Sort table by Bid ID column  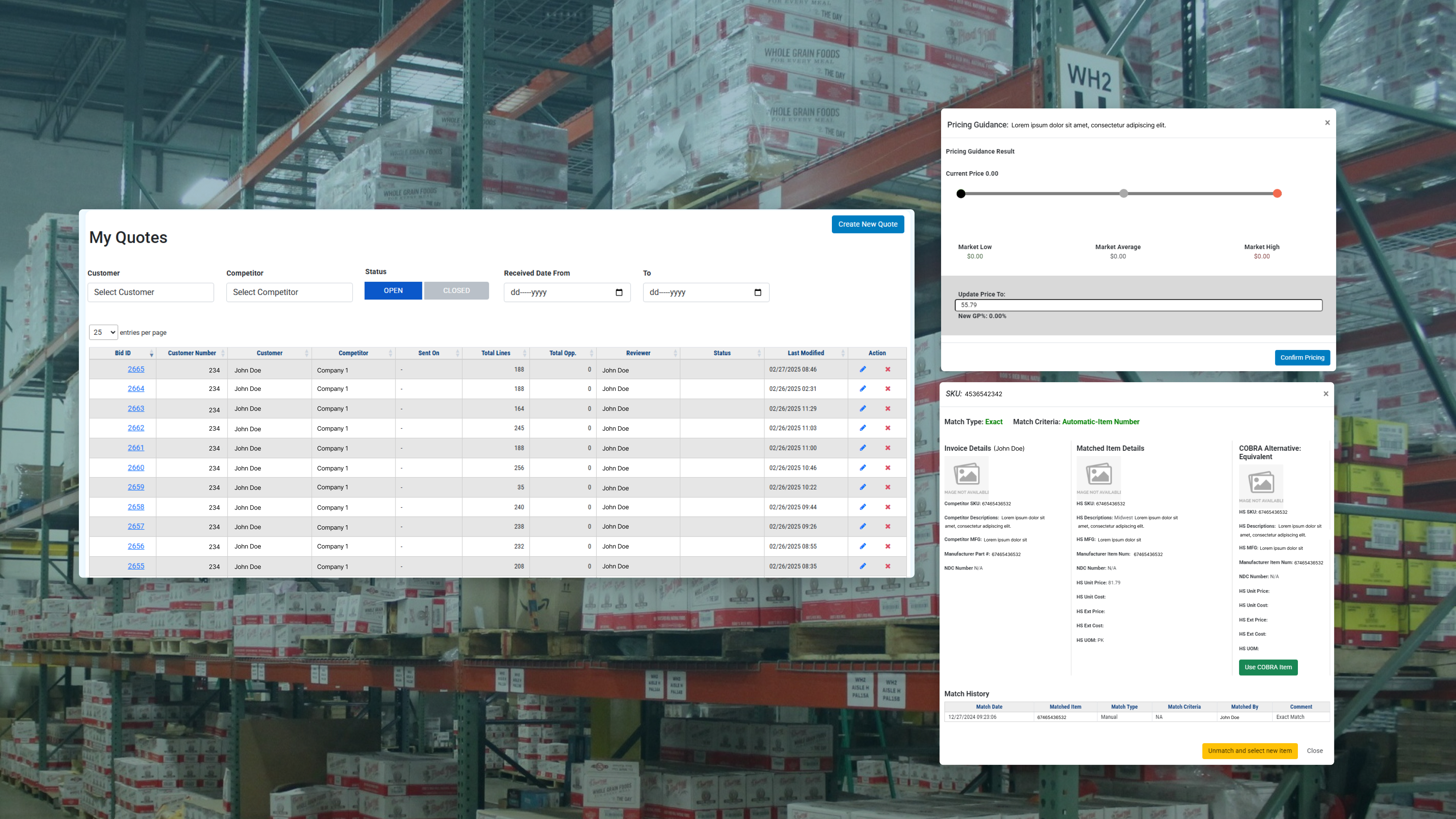pyautogui.click(x=122, y=353)
